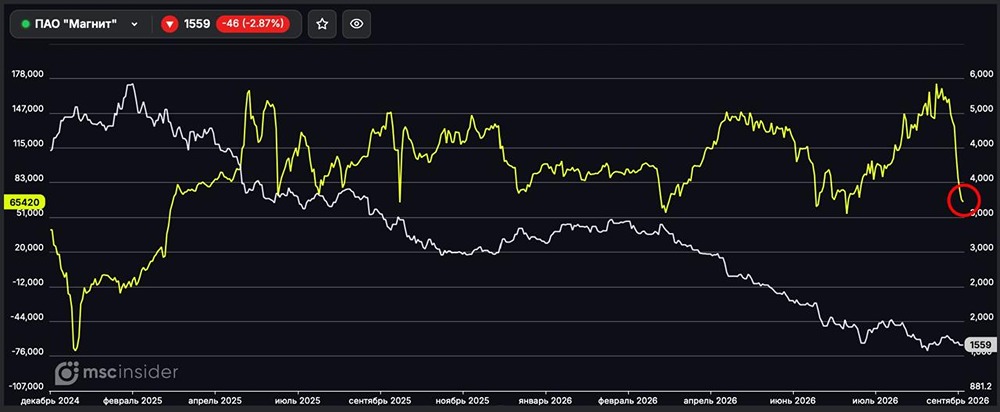Click the -76,000 left axis value
Screen dimensions: 1000x412
[28, 352]
